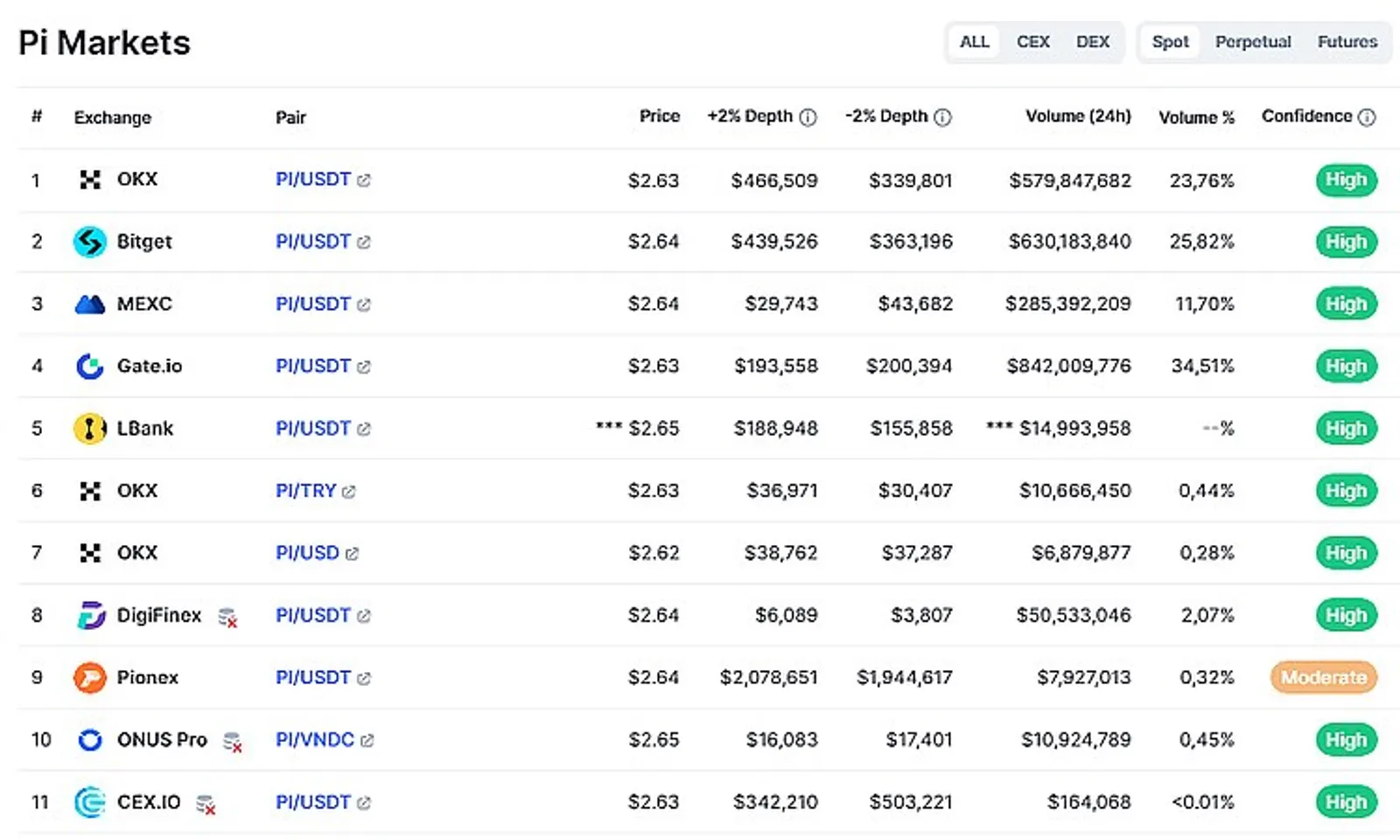This screenshot has height=840, width=1400.
Task: Sort by the Volume % column header
Action: tap(1196, 117)
